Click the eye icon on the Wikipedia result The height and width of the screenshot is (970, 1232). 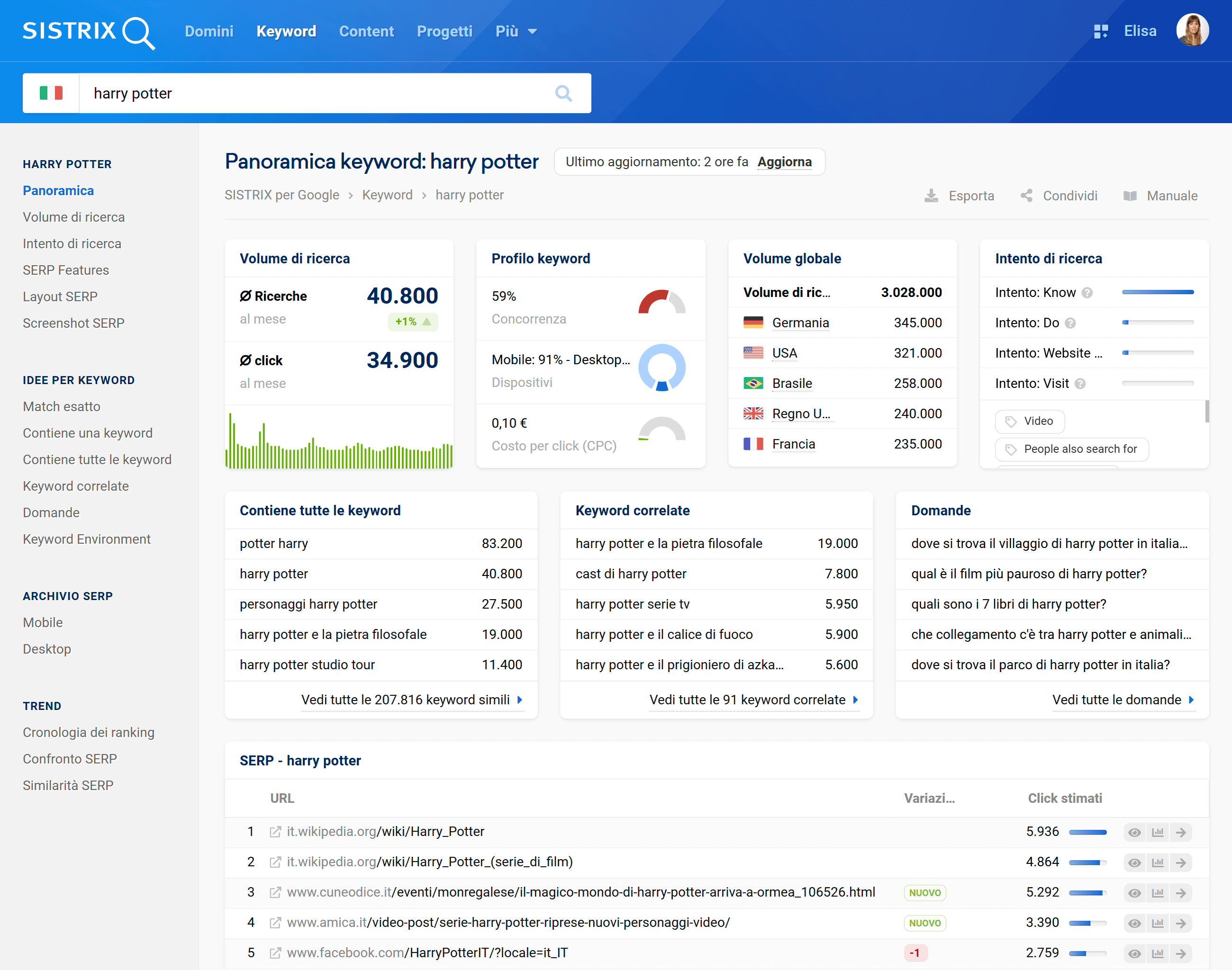(1135, 832)
